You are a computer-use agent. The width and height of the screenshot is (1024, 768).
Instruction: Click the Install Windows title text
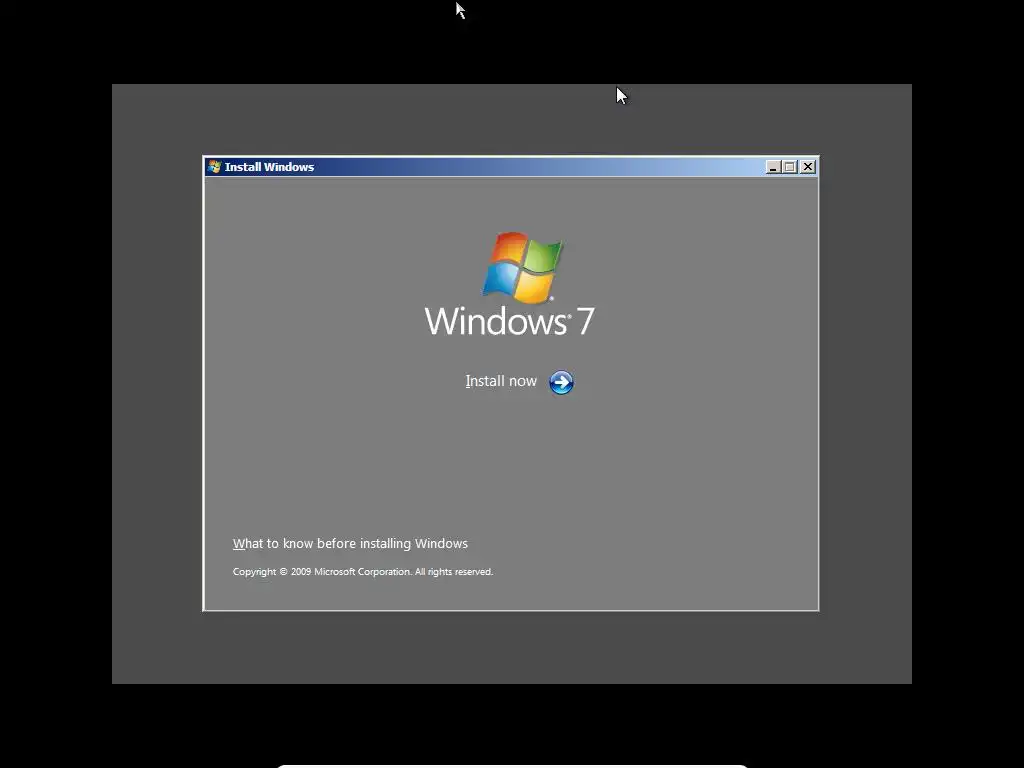coord(269,167)
